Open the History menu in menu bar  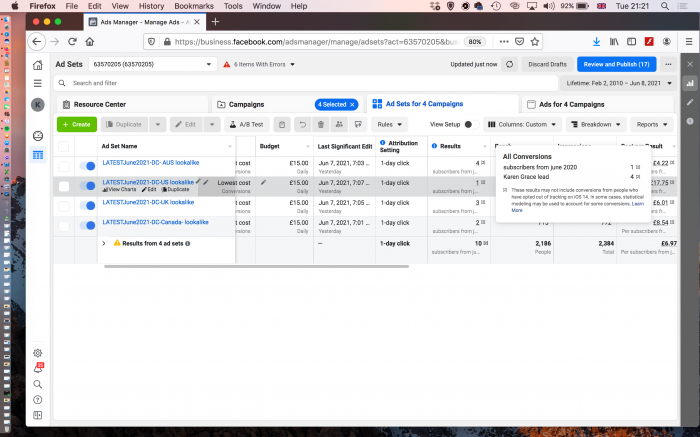(151, 6)
